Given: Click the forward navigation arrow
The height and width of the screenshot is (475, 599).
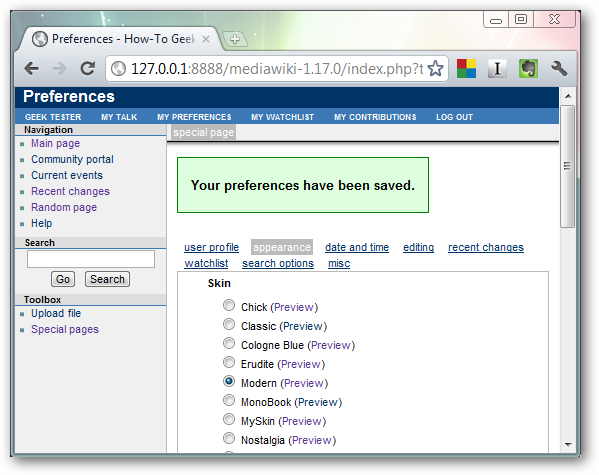Looking at the screenshot, I should pos(59,69).
